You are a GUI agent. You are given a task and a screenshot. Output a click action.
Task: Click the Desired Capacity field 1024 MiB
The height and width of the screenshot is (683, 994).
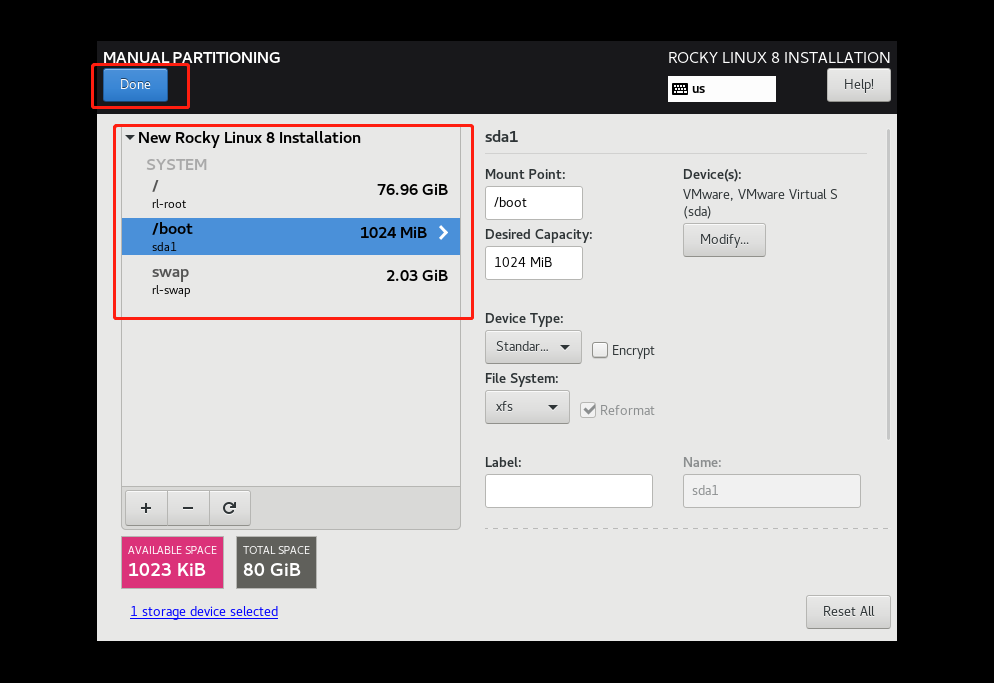(534, 263)
